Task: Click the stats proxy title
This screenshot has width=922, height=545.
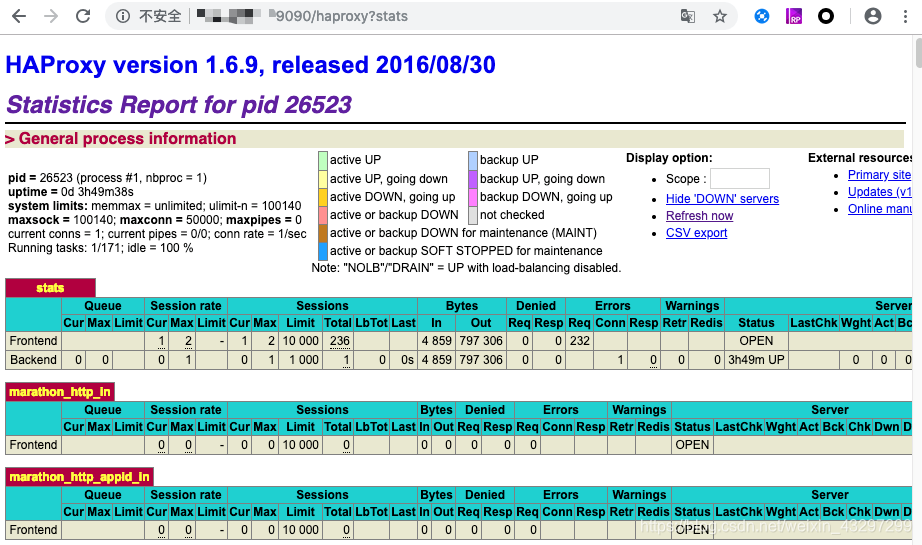Action: point(50,287)
